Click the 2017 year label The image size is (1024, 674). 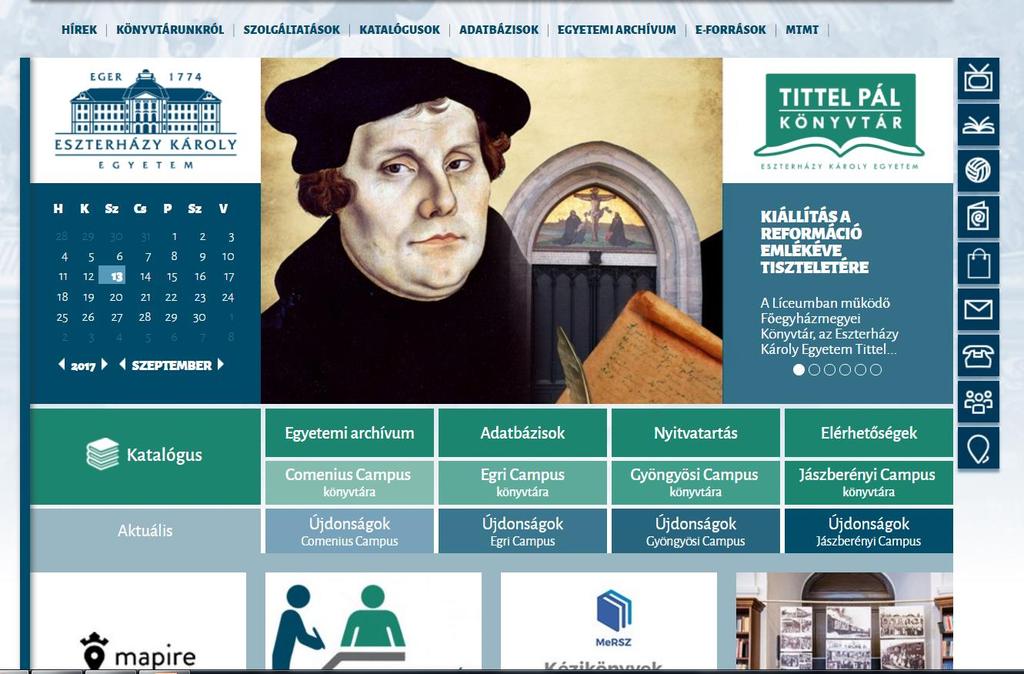point(83,366)
